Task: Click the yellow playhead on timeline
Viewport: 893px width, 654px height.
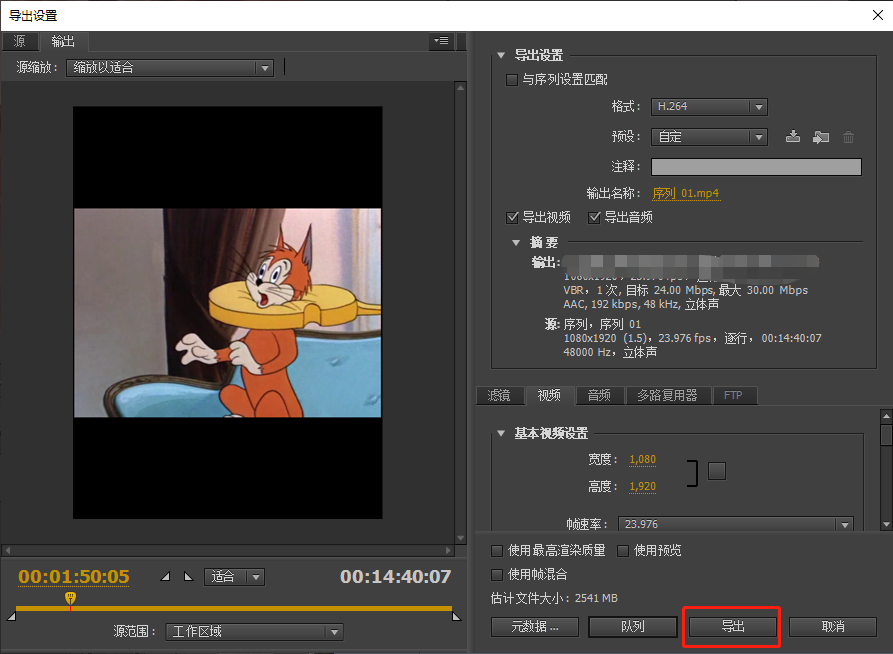Action: pyautogui.click(x=70, y=598)
